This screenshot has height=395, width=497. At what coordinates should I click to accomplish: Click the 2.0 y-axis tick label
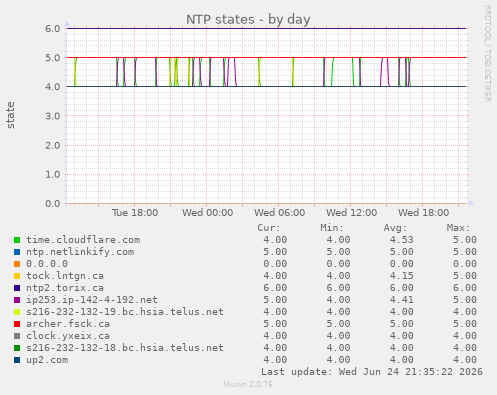53,145
